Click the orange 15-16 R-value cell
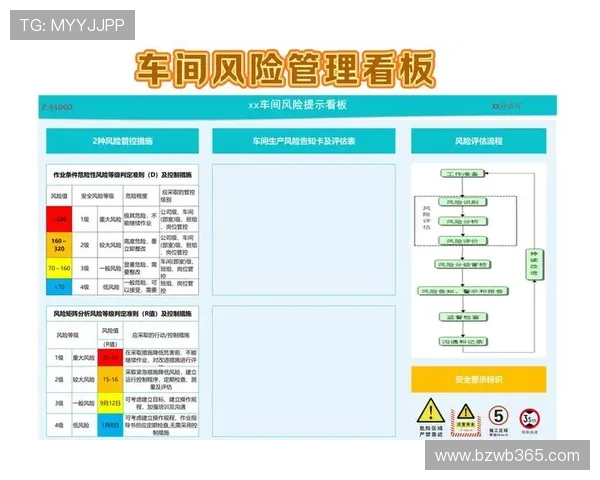The image size is (600, 480). [x=110, y=379]
